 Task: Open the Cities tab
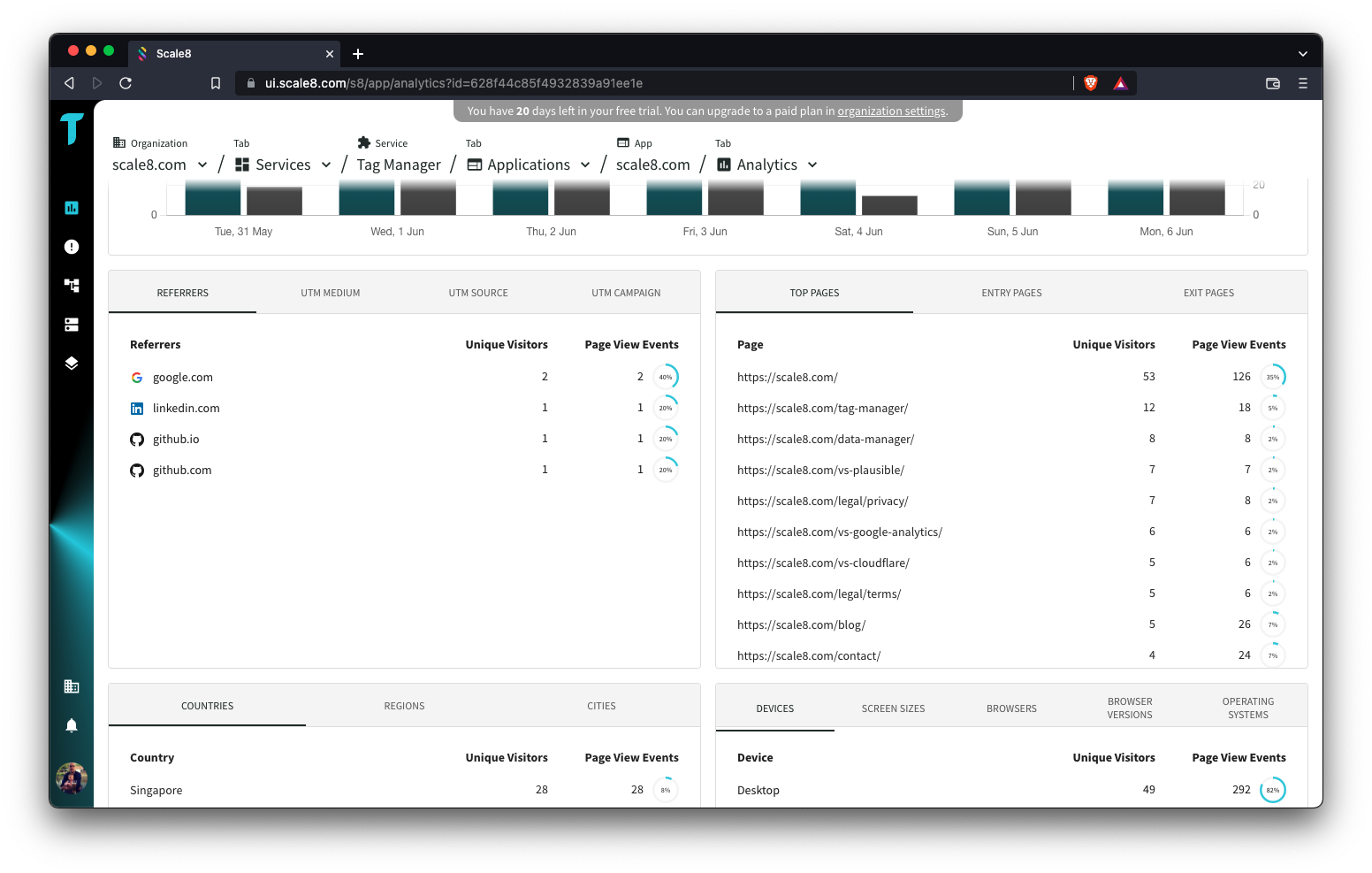click(x=601, y=706)
